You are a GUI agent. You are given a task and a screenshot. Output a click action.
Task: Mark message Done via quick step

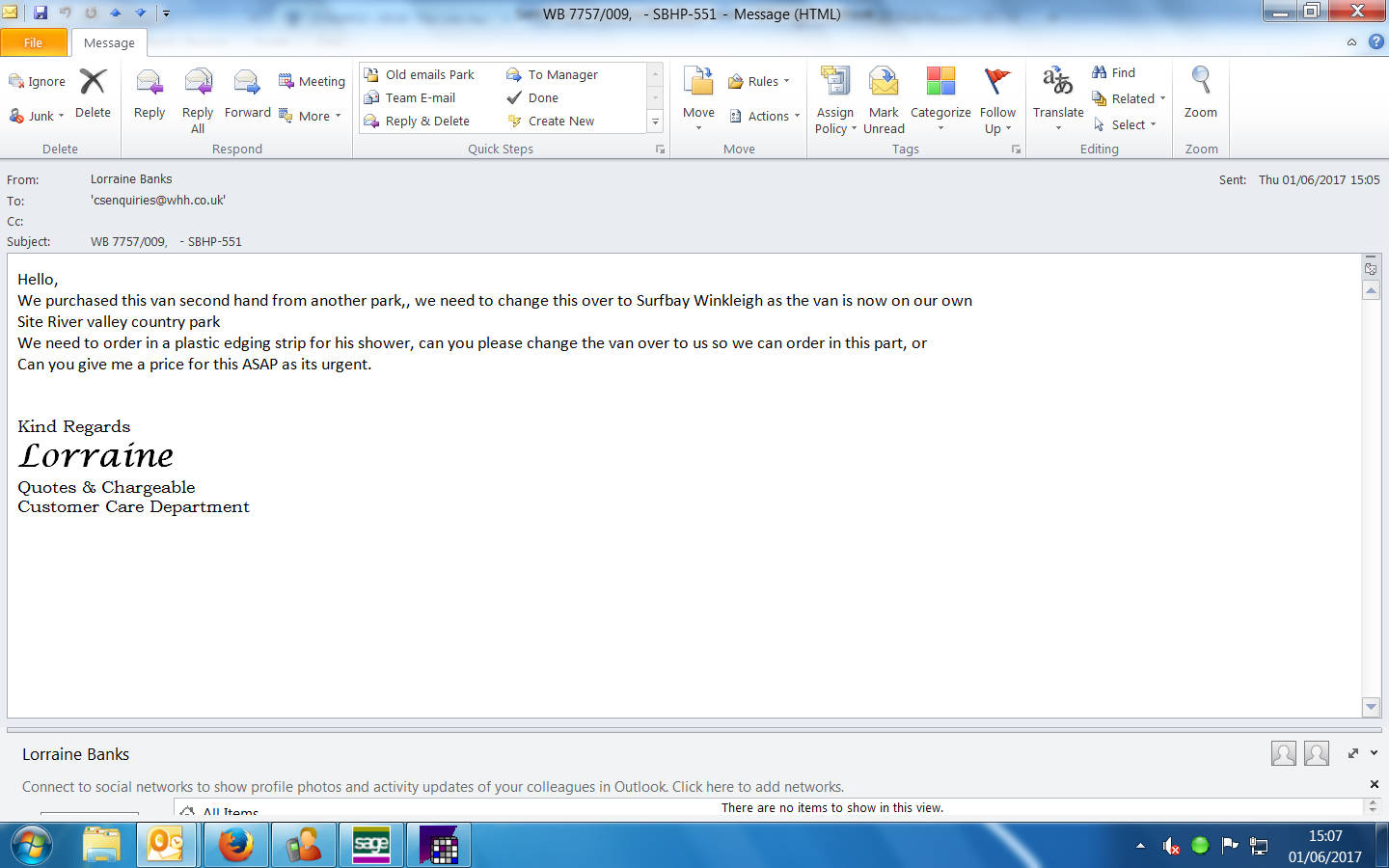tap(532, 97)
